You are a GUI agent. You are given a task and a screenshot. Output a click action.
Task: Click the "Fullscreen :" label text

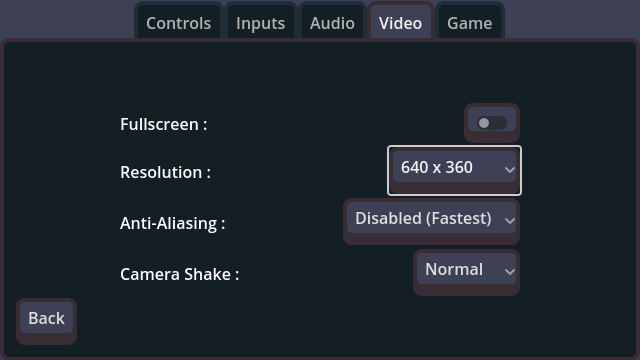coord(164,124)
